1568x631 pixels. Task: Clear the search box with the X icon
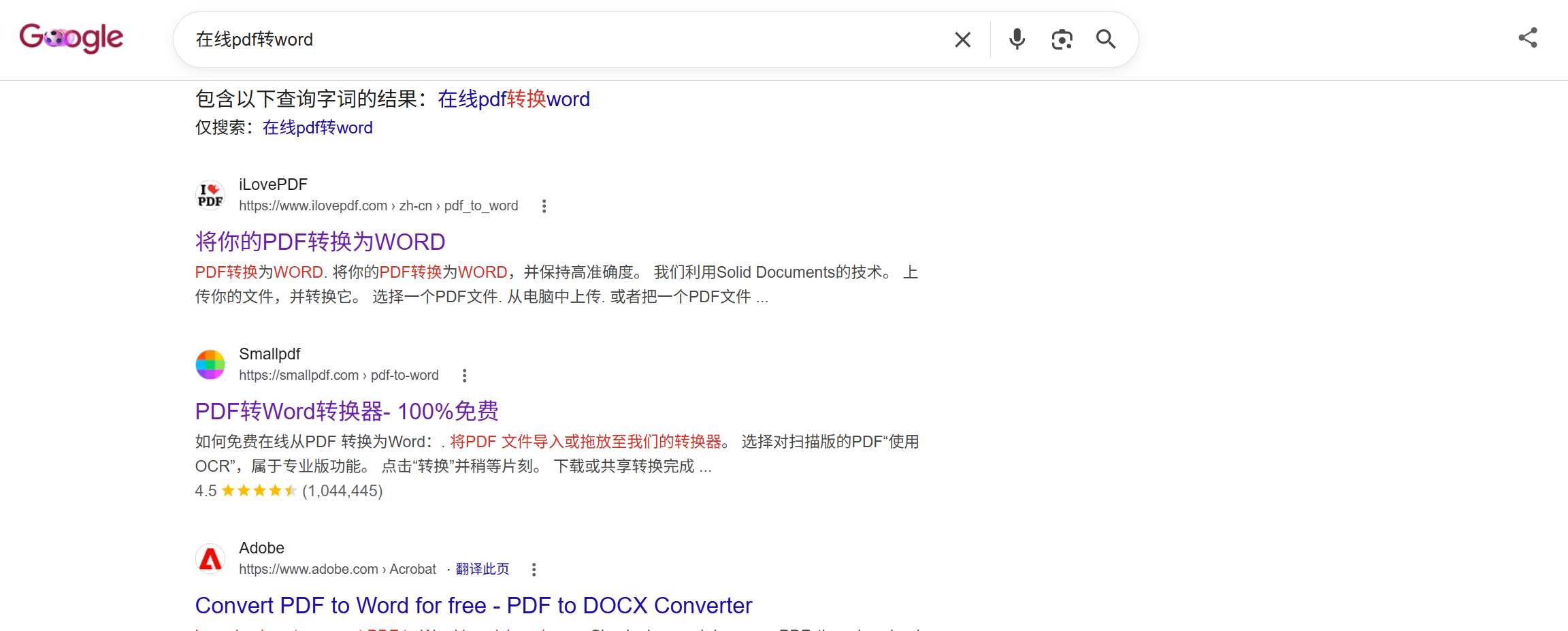tap(962, 39)
